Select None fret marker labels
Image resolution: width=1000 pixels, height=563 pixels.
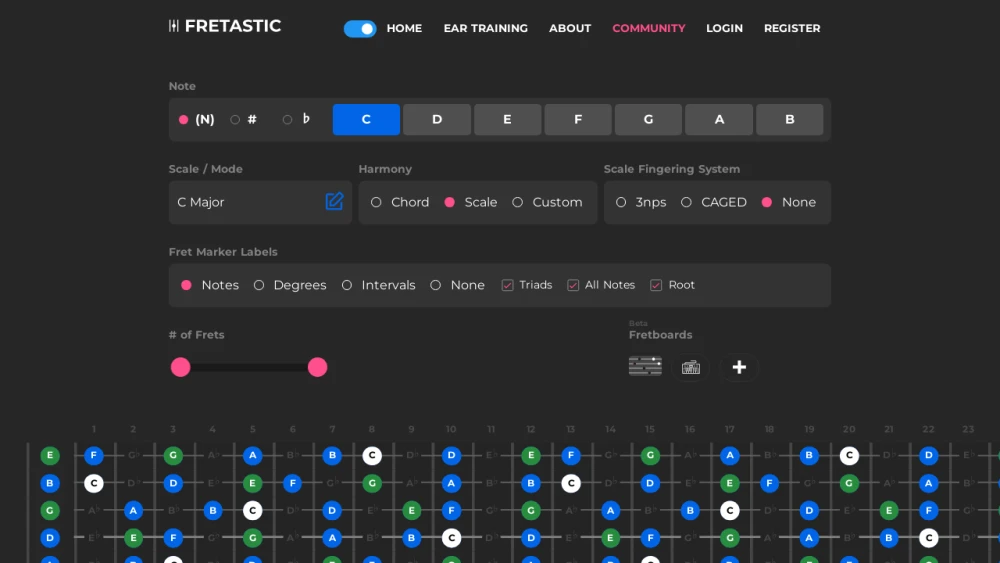(436, 285)
